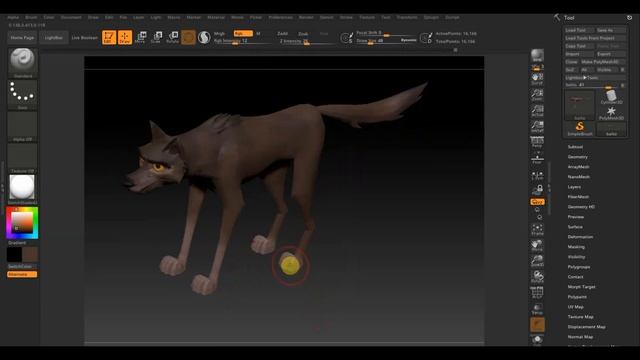Expand the Layers section
The width and height of the screenshot is (640, 360).
click(x=574, y=187)
